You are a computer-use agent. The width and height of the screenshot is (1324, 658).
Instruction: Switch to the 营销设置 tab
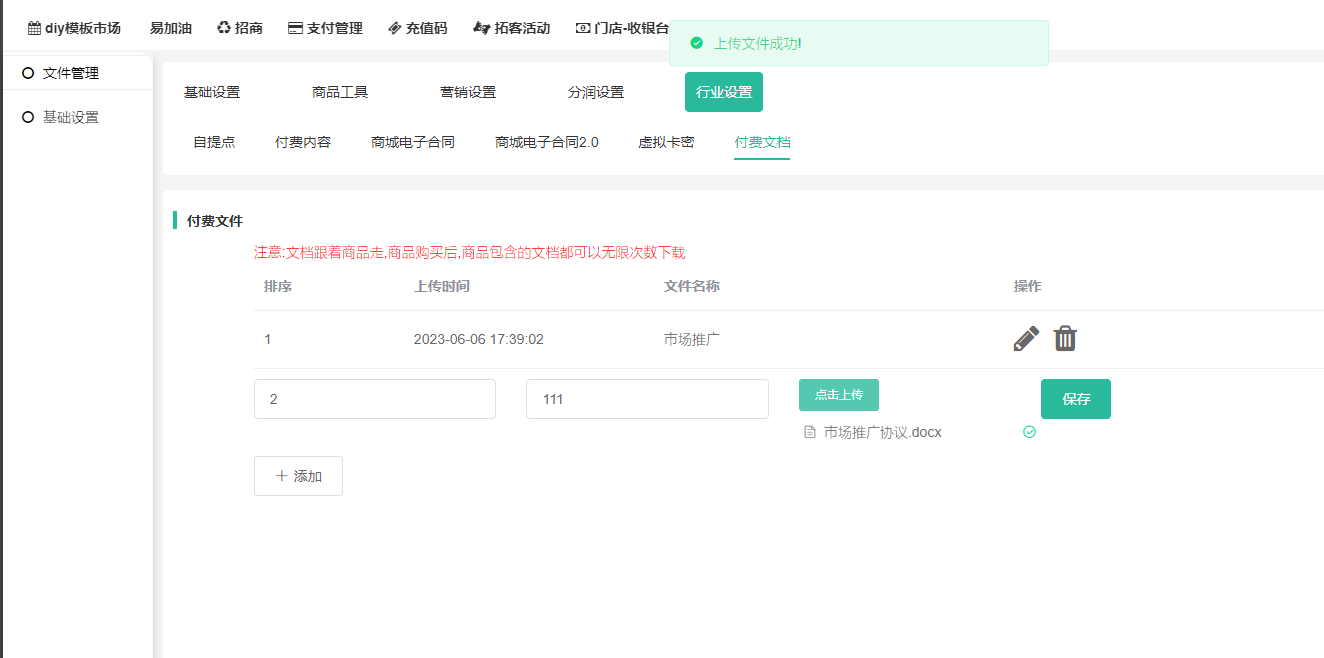(x=468, y=92)
